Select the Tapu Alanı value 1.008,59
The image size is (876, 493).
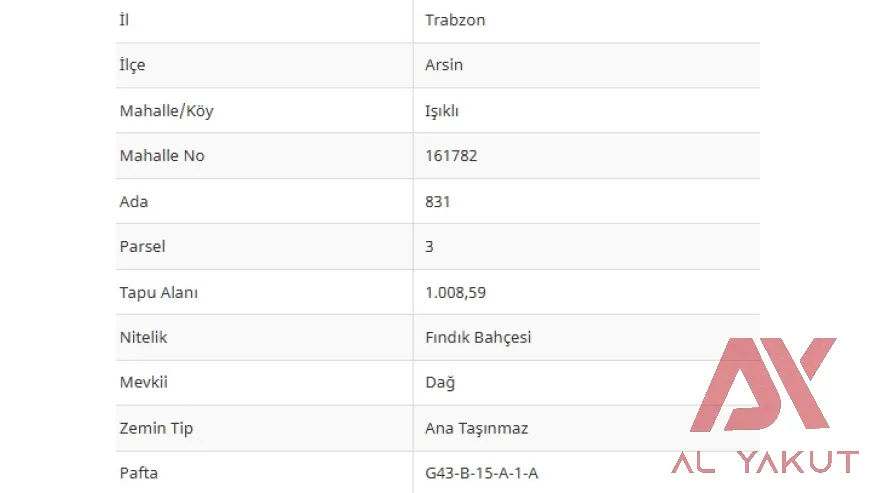[456, 293]
